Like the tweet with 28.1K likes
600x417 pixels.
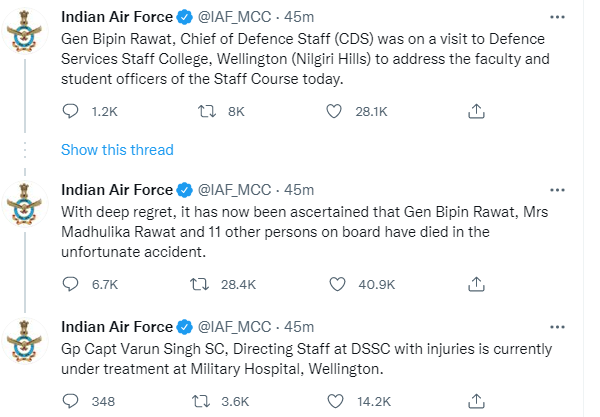334,111
